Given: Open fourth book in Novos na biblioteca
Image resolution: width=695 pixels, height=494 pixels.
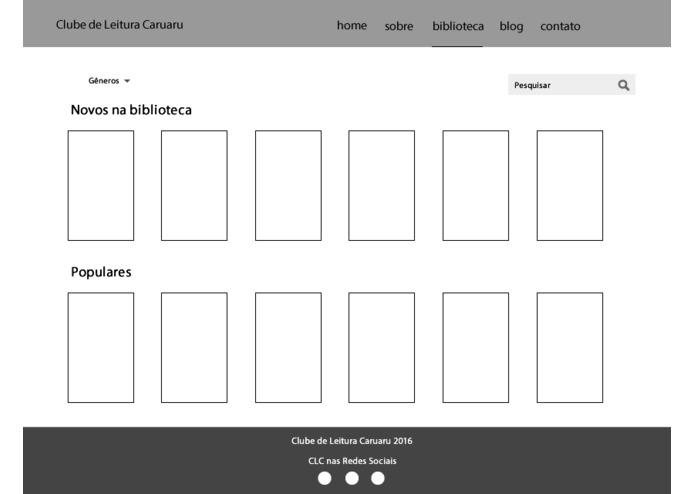Looking at the screenshot, I should pyautogui.click(x=382, y=185).
